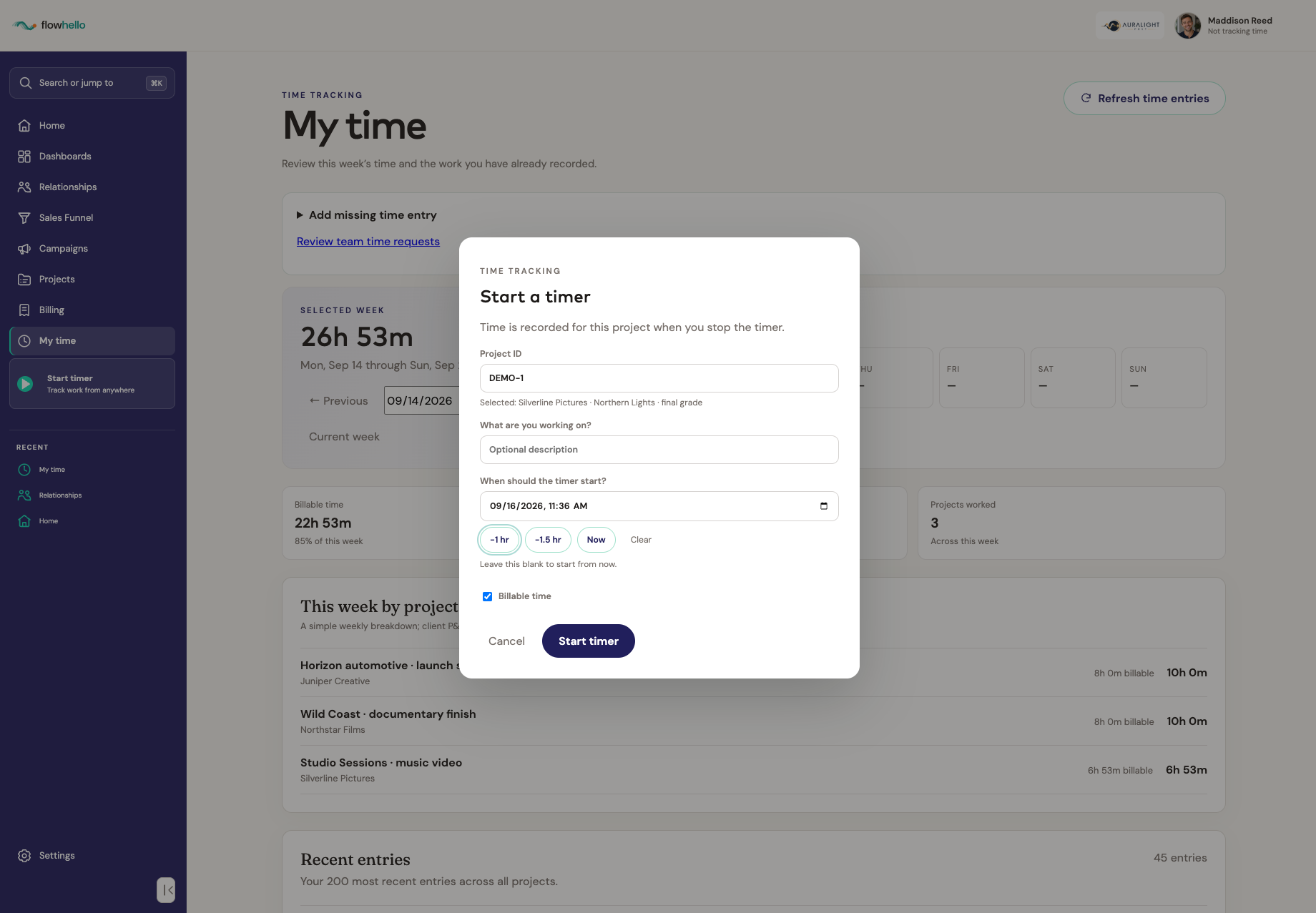Click the flowhello logo icon
The width and height of the screenshot is (1316, 913).
24,26
